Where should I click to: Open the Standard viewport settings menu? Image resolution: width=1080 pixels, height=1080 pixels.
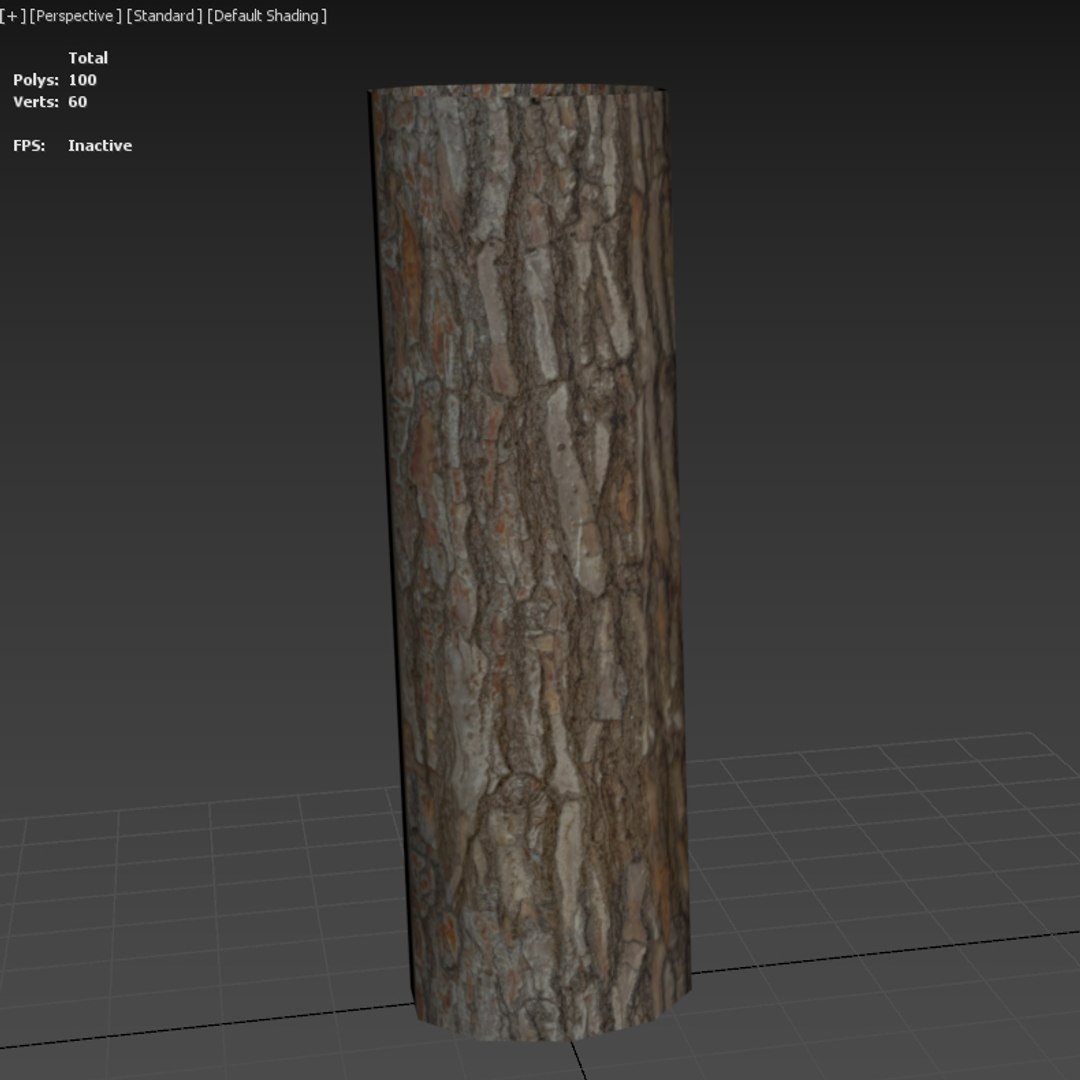point(164,16)
